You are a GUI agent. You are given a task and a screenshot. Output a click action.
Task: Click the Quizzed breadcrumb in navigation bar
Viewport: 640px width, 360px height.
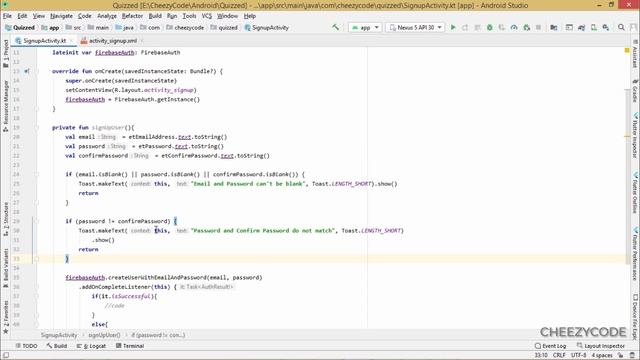[x=20, y=27]
